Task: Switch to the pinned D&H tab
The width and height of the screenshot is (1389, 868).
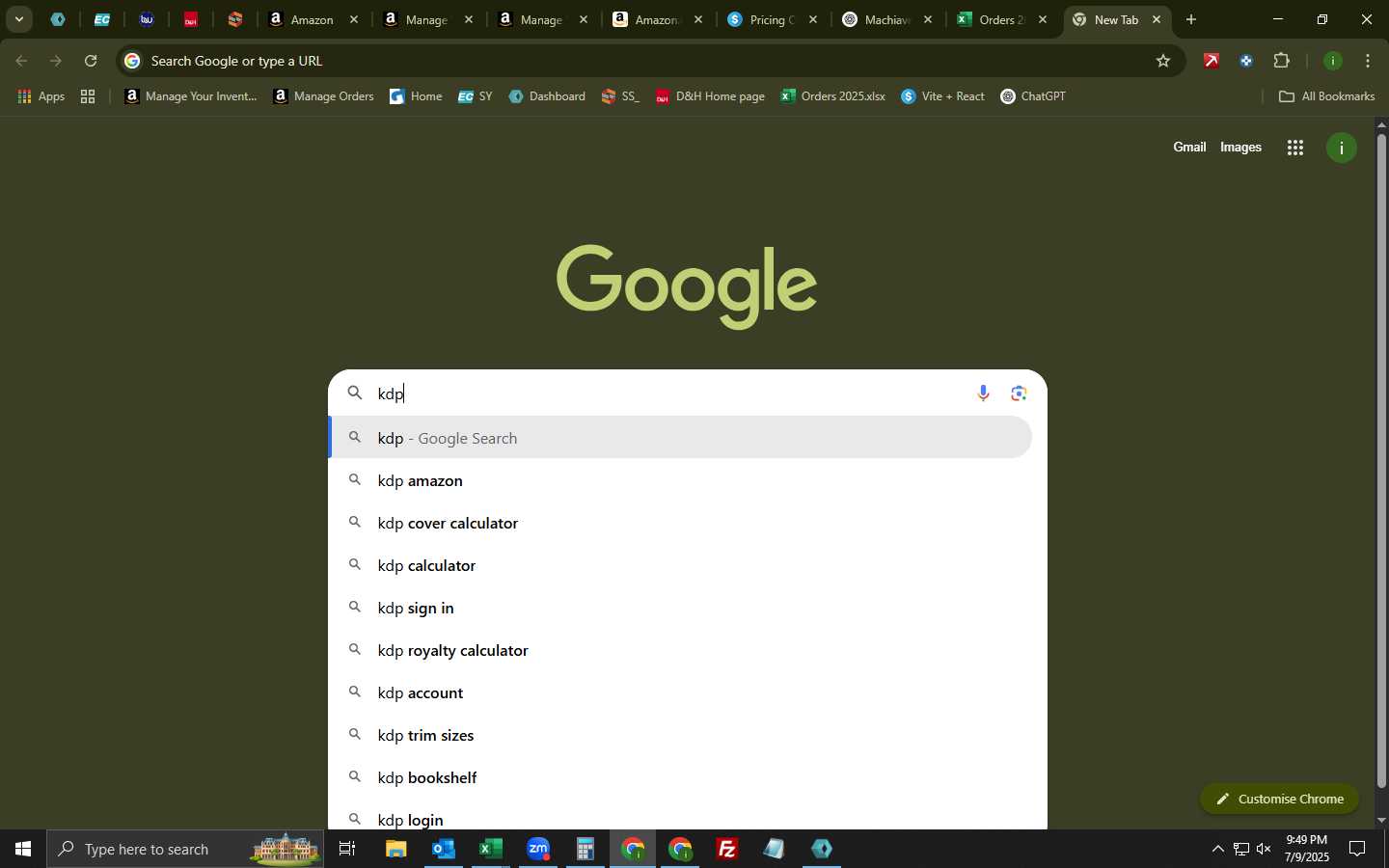Action: (191, 19)
